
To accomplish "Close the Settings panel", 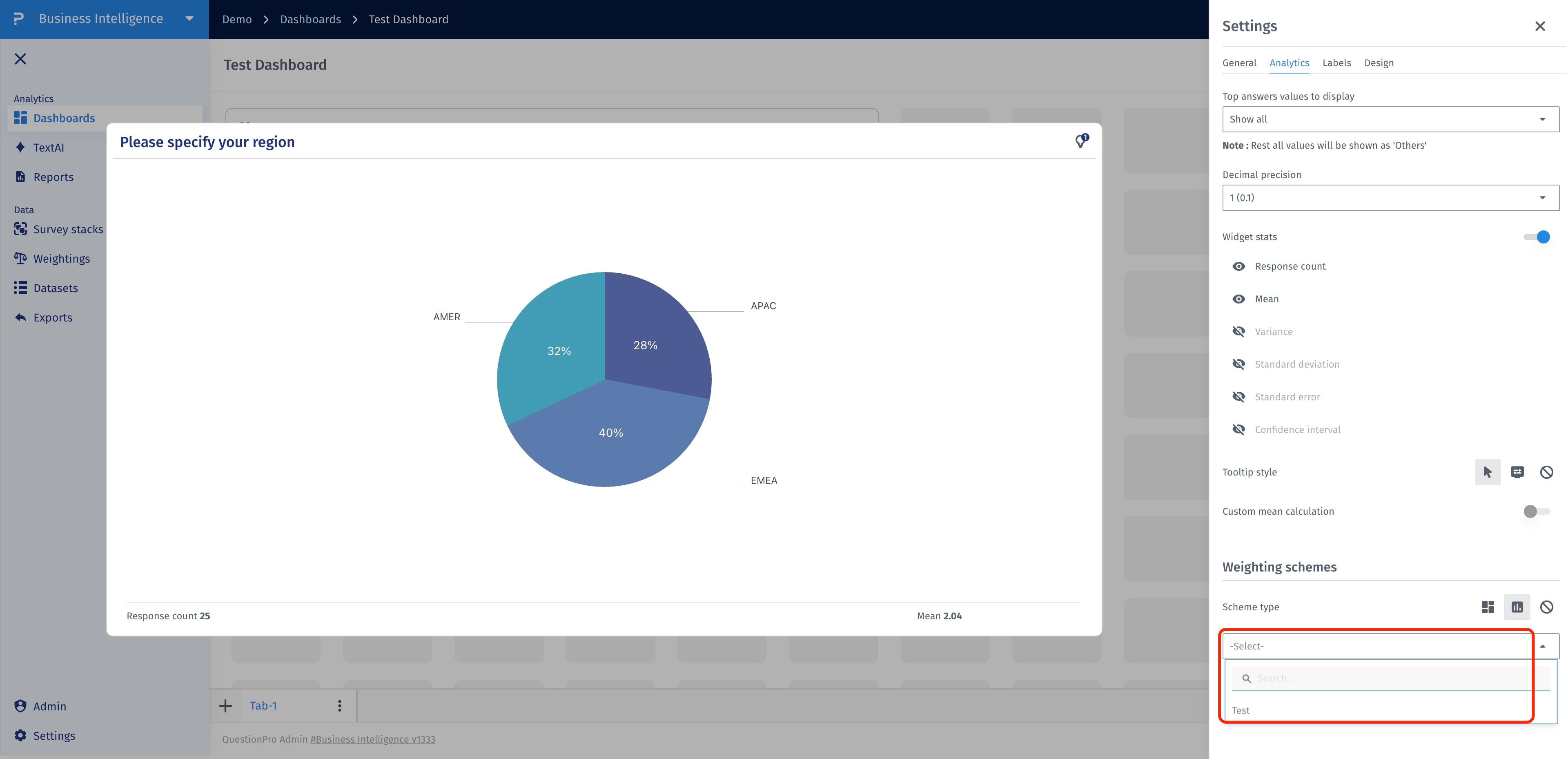I will point(1539,26).
